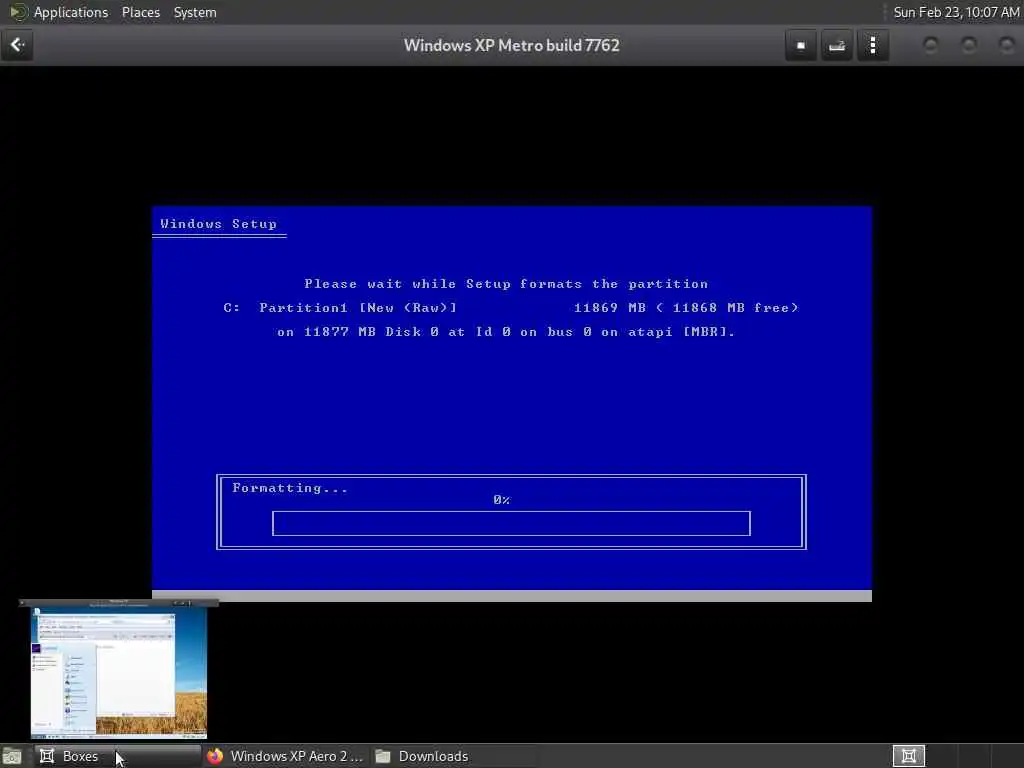1024x768 pixels.
Task: Click the formatting progress bar
Action: click(511, 523)
